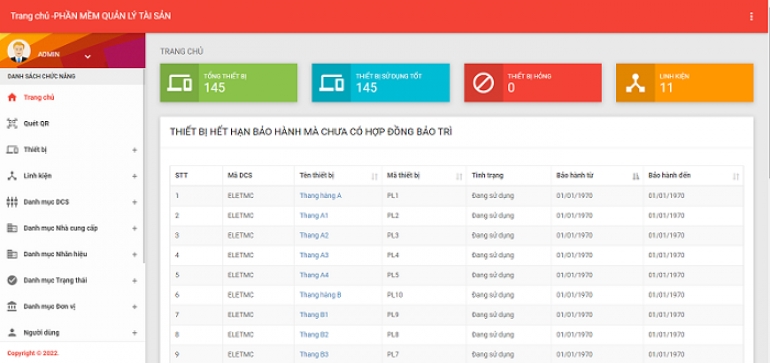Open Quét QR menu item
Screen dimensions: 770x363
[x=36, y=124]
